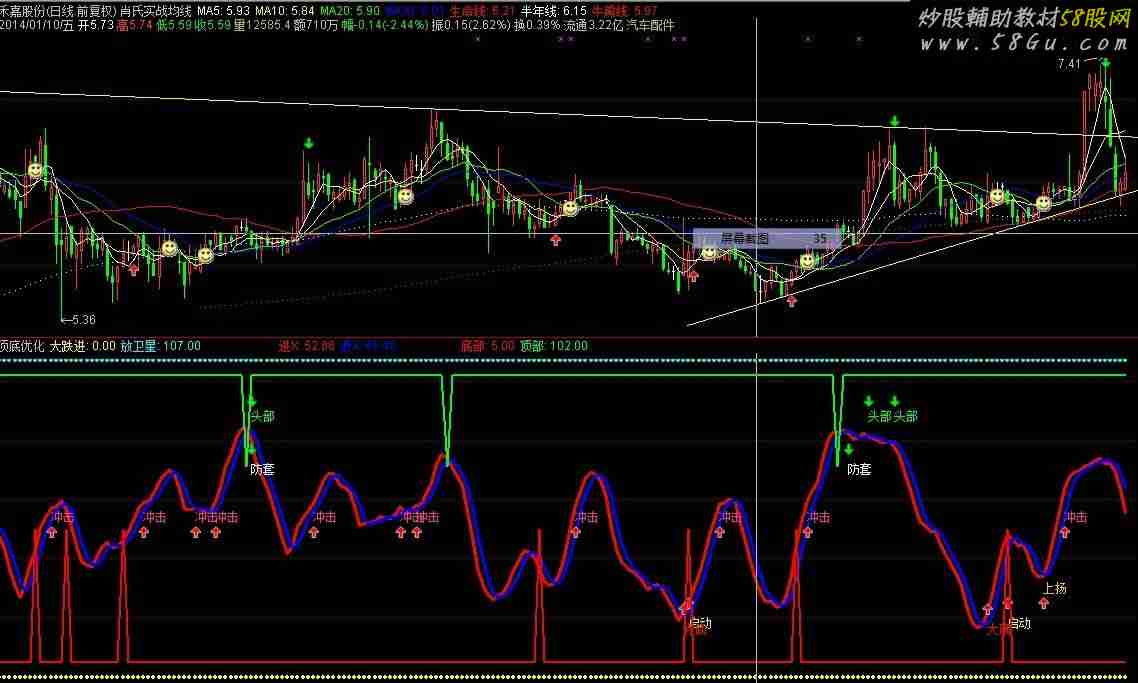Click the 半年线: 6.15 value
Viewport: 1138px width, 683px height.
click(x=554, y=11)
